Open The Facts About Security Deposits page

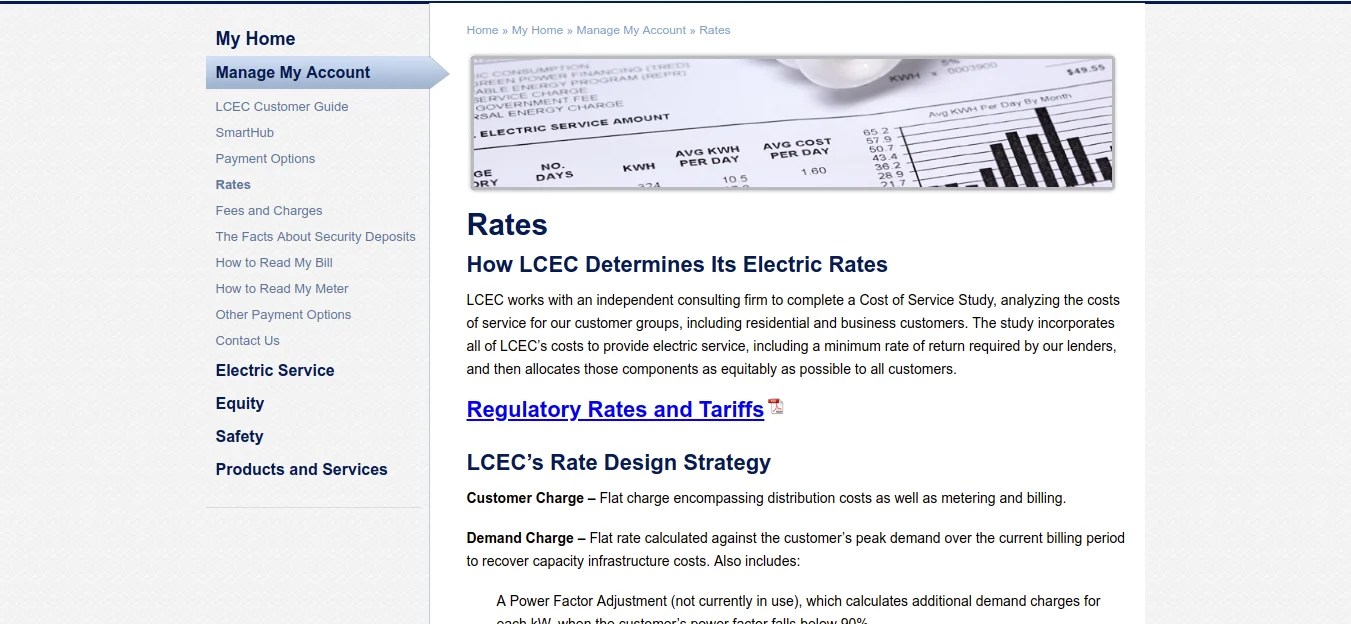click(315, 236)
